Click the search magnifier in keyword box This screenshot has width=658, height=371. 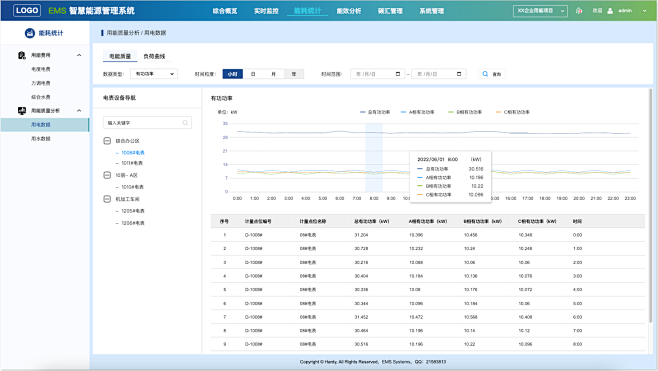[185, 123]
